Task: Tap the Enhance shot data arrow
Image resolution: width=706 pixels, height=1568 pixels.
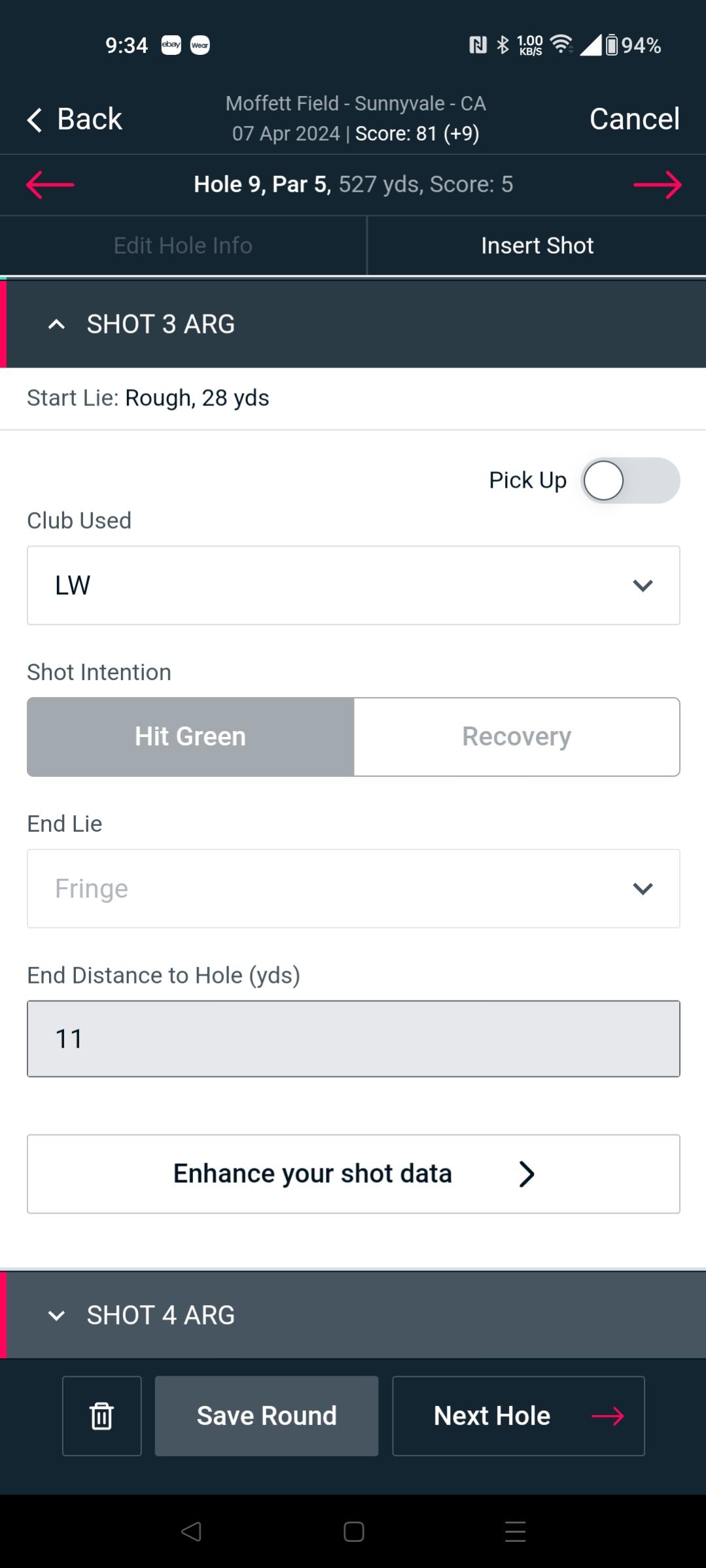Action: [x=527, y=1174]
